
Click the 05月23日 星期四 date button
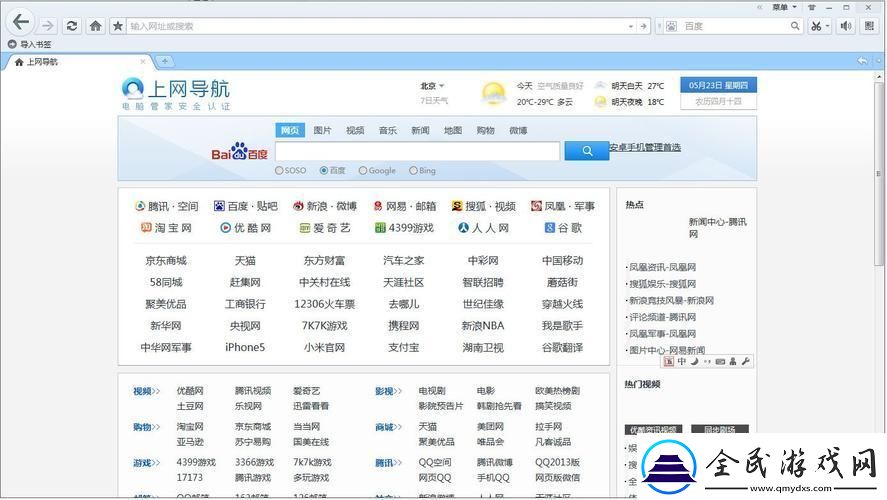tap(718, 85)
